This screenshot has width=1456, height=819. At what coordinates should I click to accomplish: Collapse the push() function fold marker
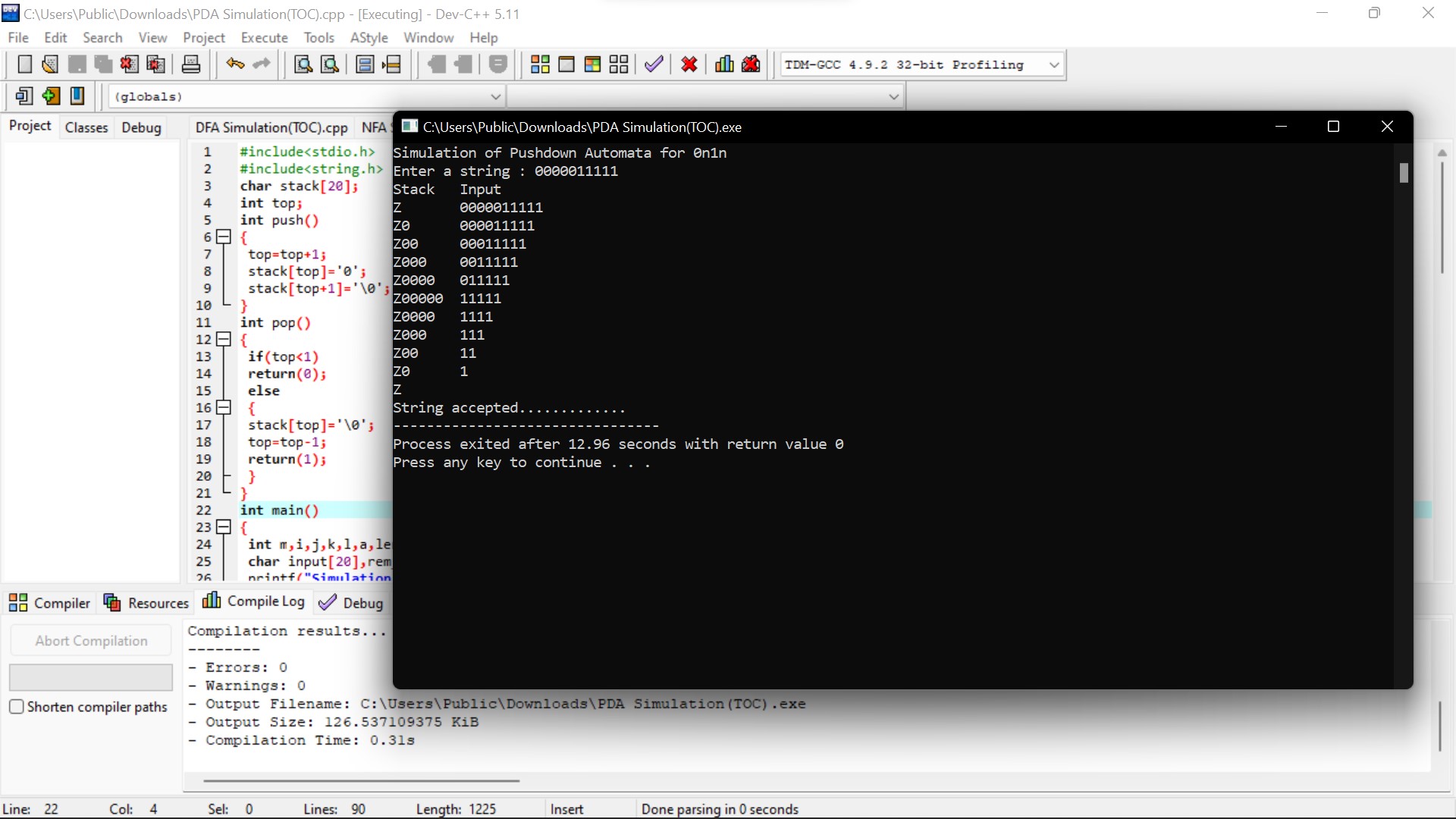point(223,237)
